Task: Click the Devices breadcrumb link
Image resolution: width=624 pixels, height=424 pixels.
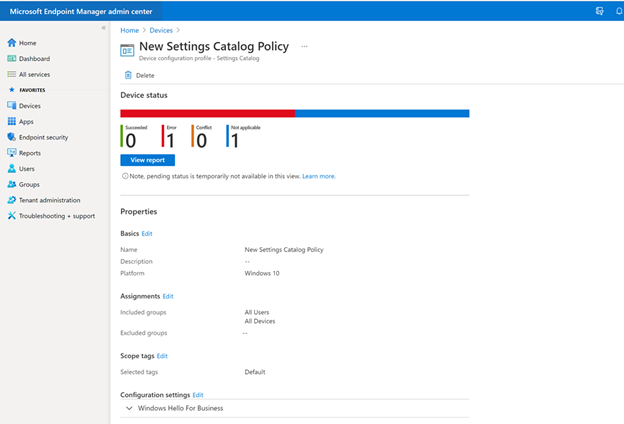Action: tap(161, 30)
